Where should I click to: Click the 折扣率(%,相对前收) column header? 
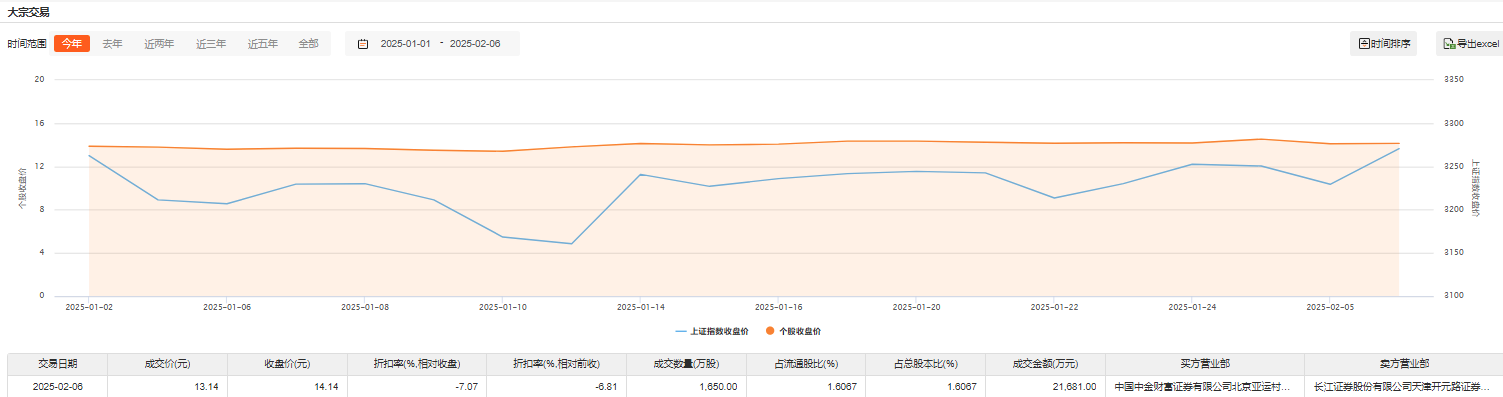tap(556, 364)
